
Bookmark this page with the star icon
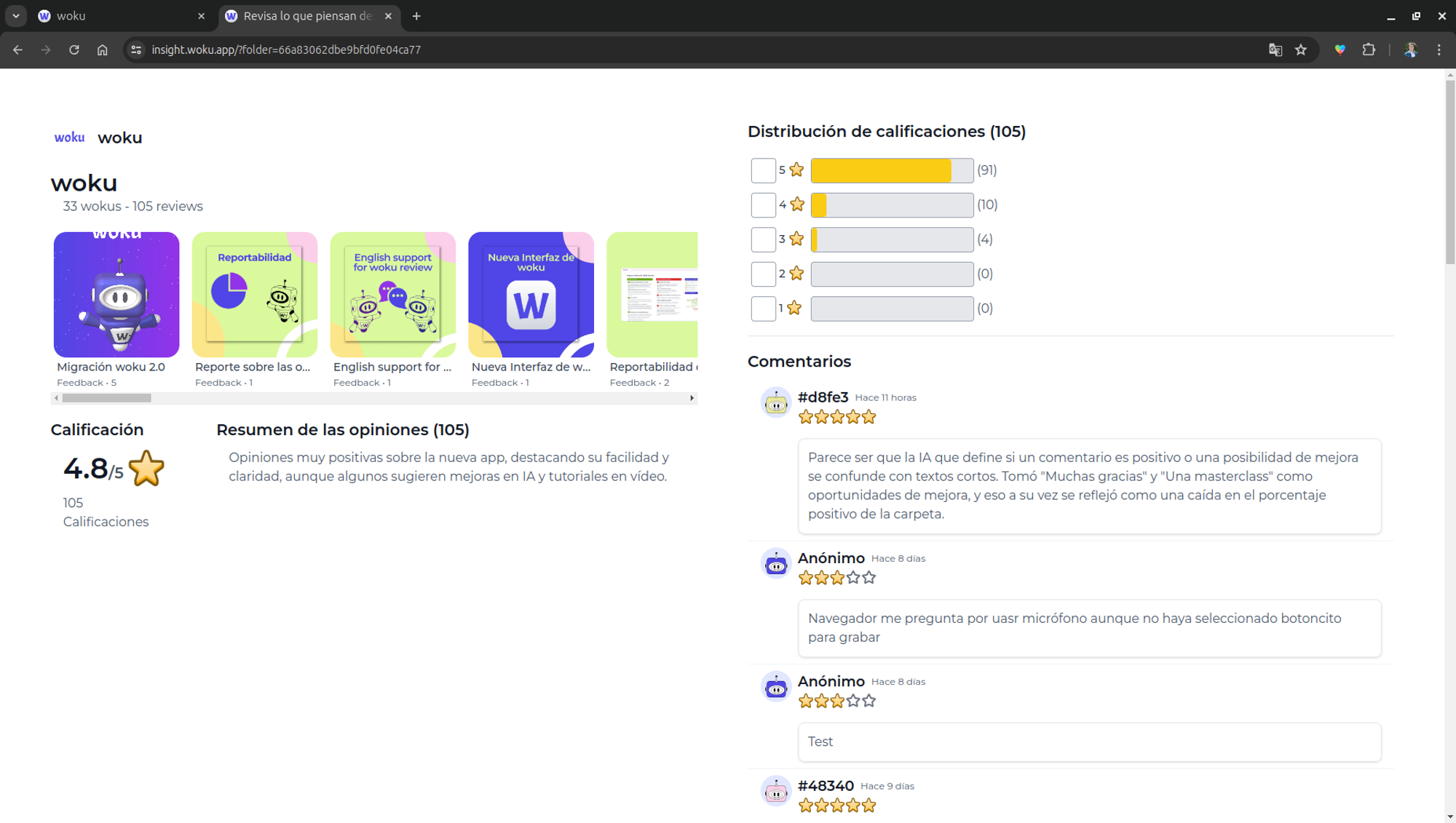click(1301, 50)
